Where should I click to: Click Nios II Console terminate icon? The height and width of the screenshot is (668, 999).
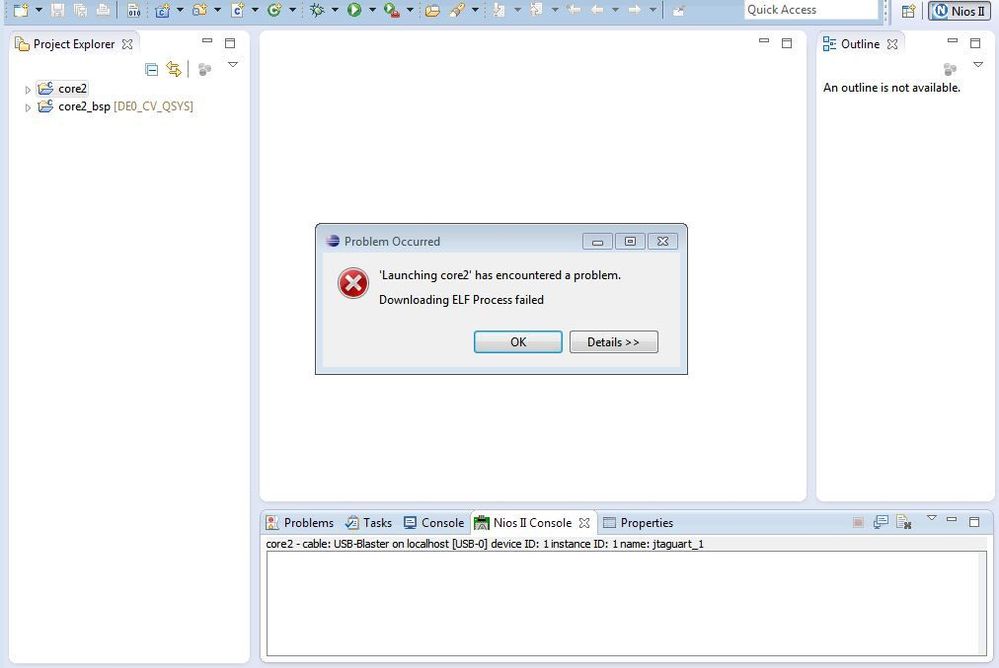tap(858, 523)
